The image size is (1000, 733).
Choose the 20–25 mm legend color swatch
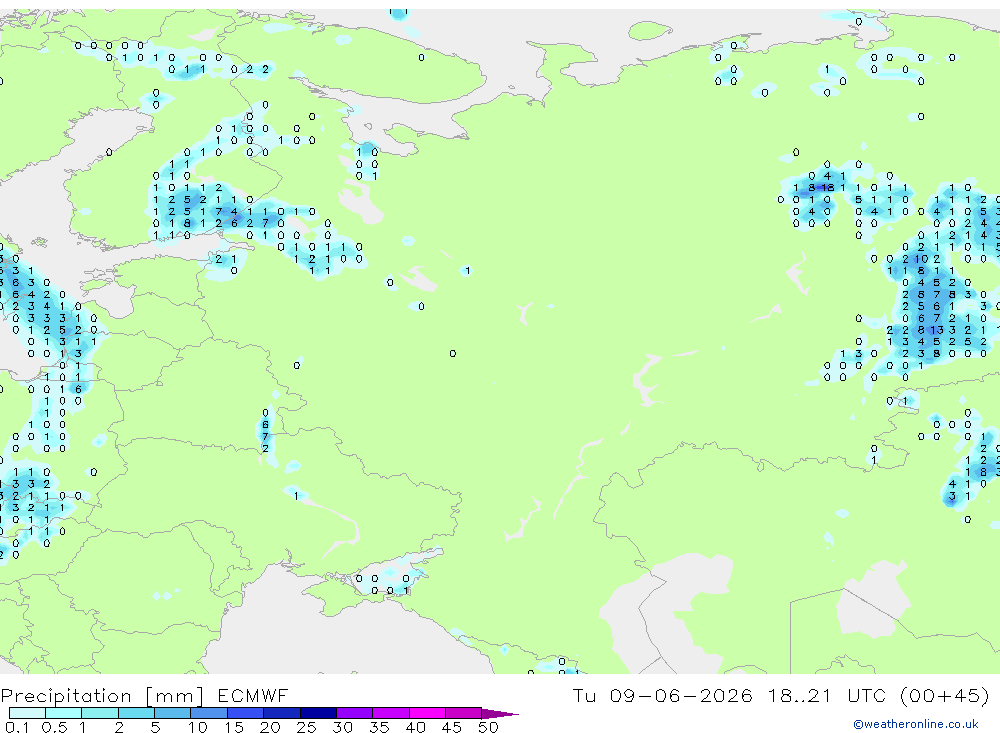point(282,713)
